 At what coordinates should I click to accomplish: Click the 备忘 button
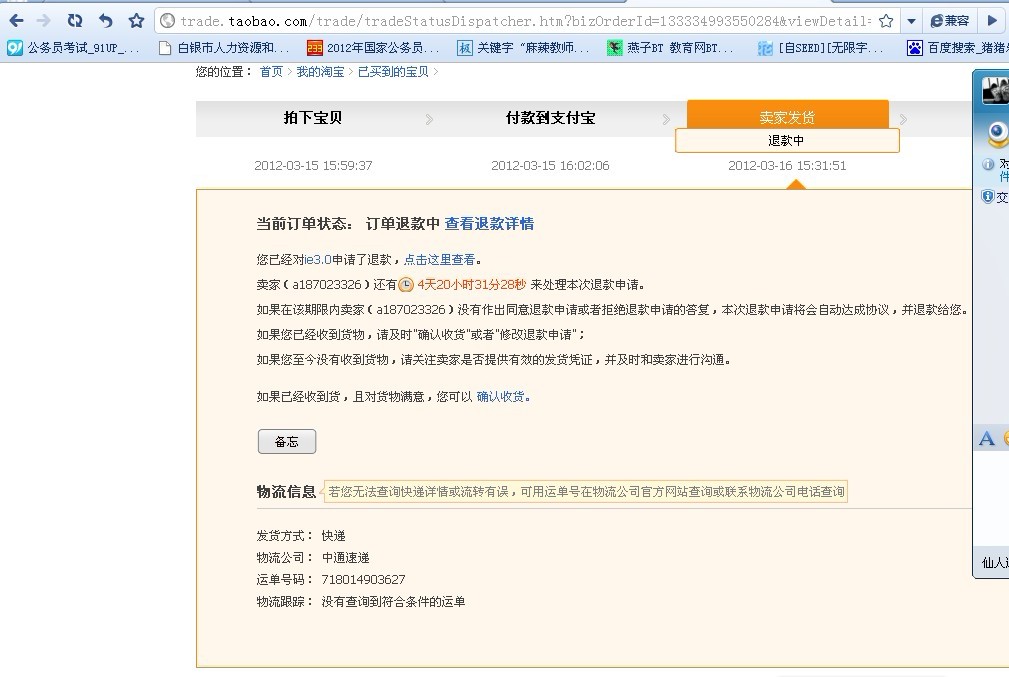[x=287, y=441]
